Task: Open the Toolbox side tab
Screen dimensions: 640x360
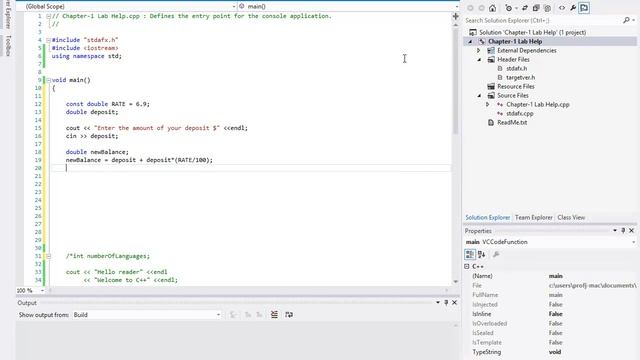Action: click(8, 45)
